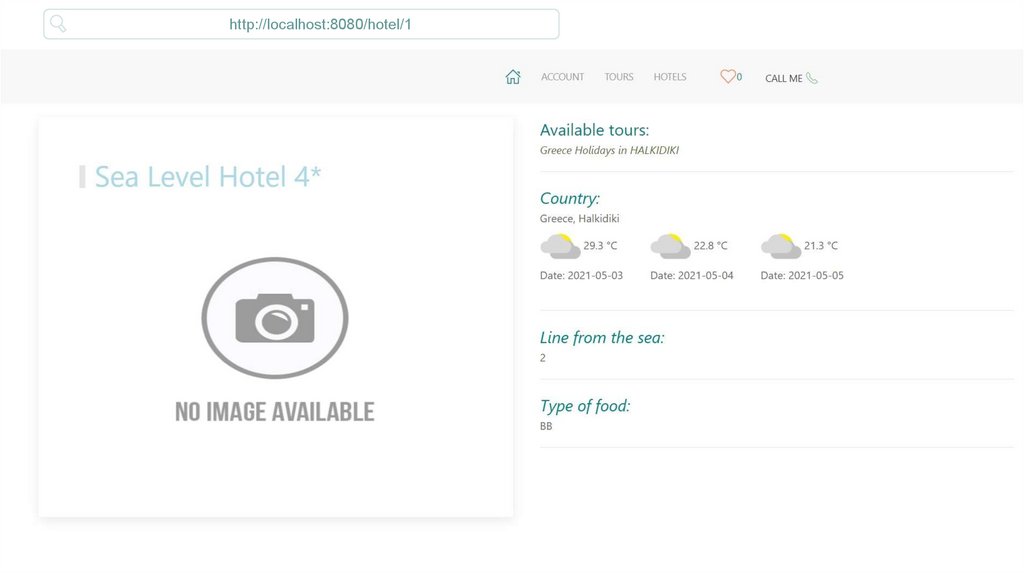The image size is (1024, 574).
Task: Click the magnifier icon in address bar
Action: click(x=58, y=24)
